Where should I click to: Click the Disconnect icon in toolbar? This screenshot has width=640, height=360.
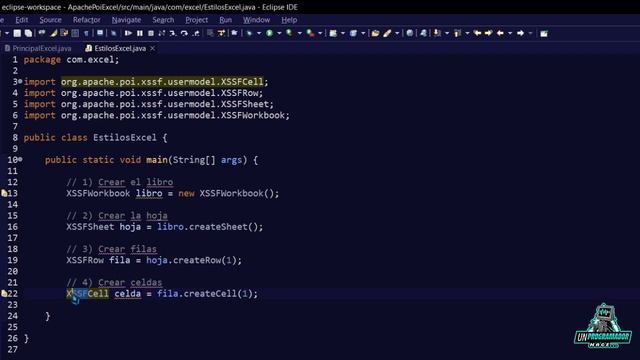pyautogui.click(x=162, y=33)
